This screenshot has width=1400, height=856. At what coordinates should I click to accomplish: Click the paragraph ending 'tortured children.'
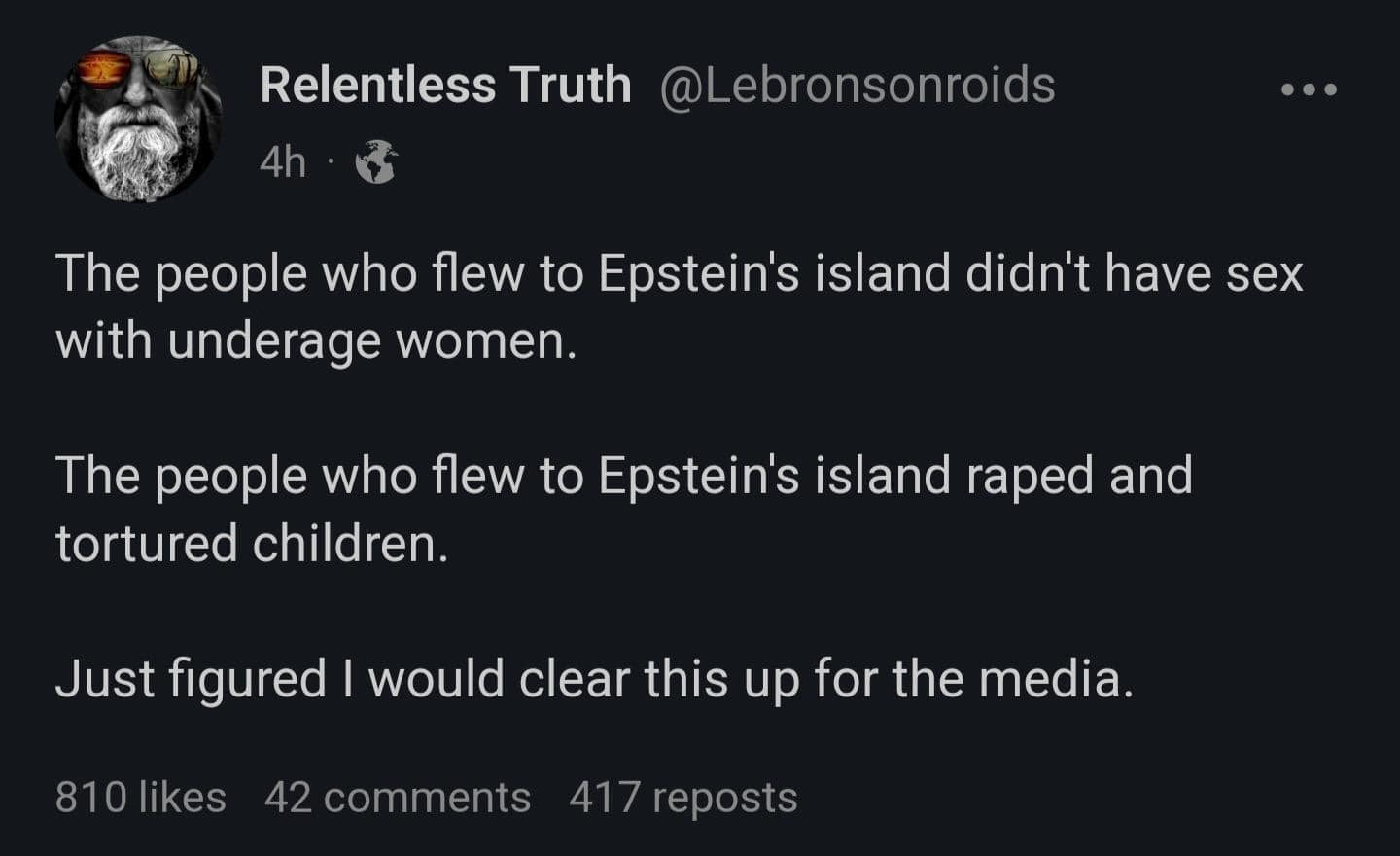pos(623,509)
